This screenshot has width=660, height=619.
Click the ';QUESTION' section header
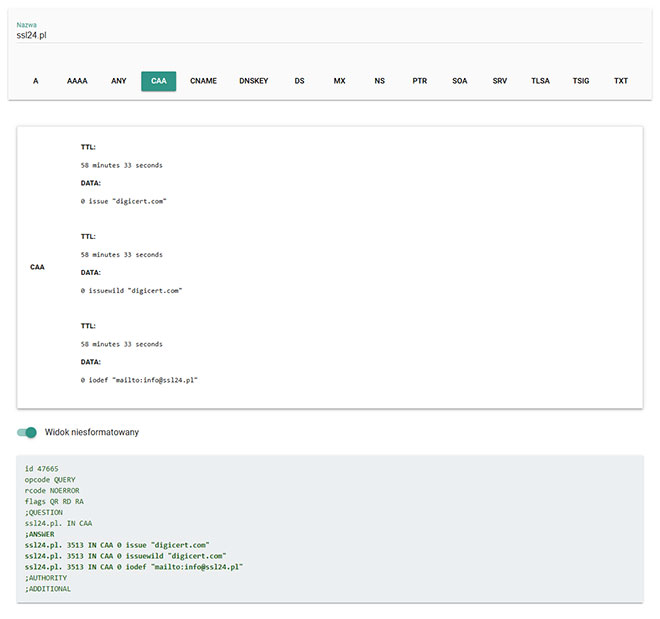(x=44, y=513)
